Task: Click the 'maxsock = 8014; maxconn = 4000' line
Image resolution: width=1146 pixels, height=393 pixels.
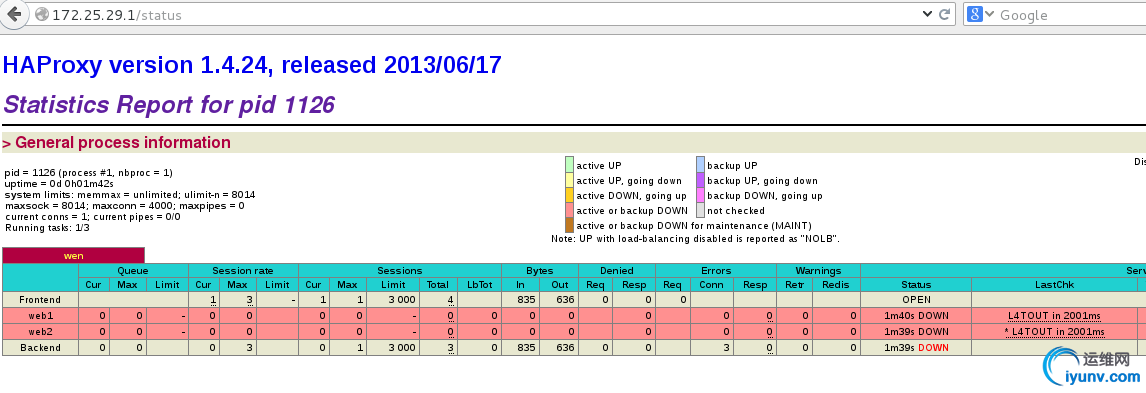Action: click(124, 206)
